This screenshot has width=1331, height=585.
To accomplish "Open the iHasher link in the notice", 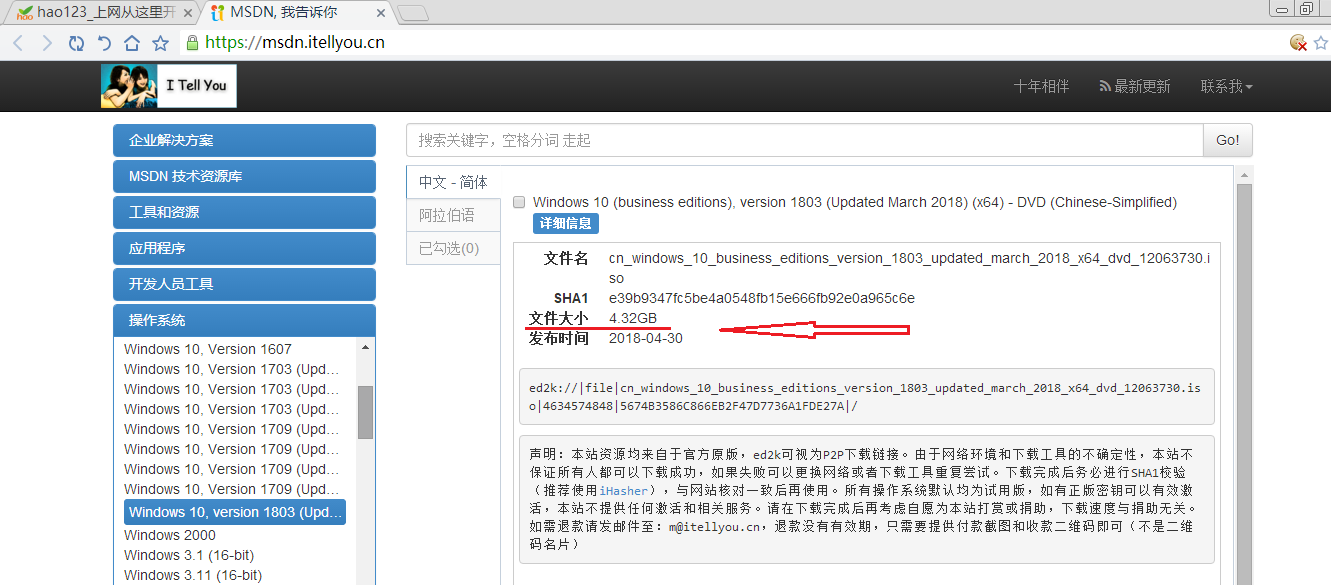I will (x=624, y=490).
